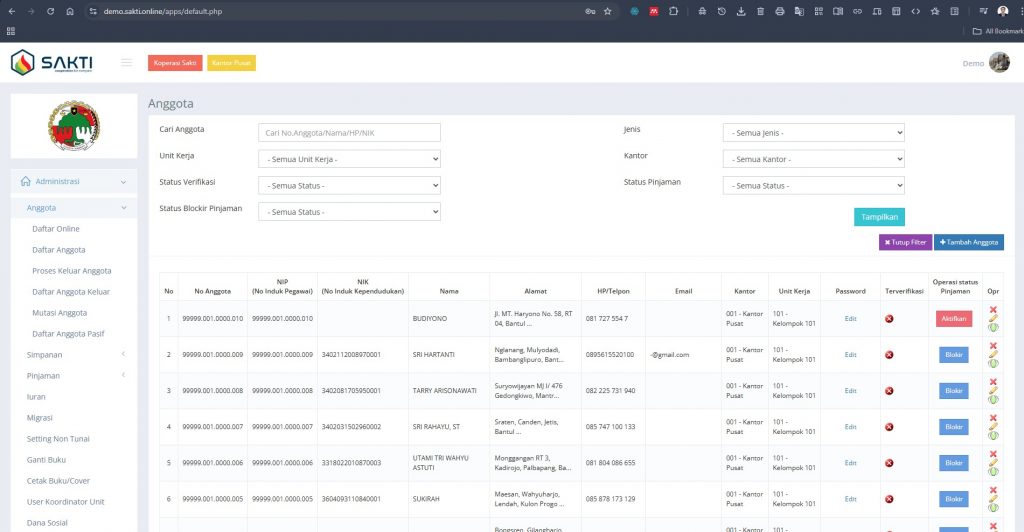
Task: Click the Tampilkan button
Action: point(879,217)
